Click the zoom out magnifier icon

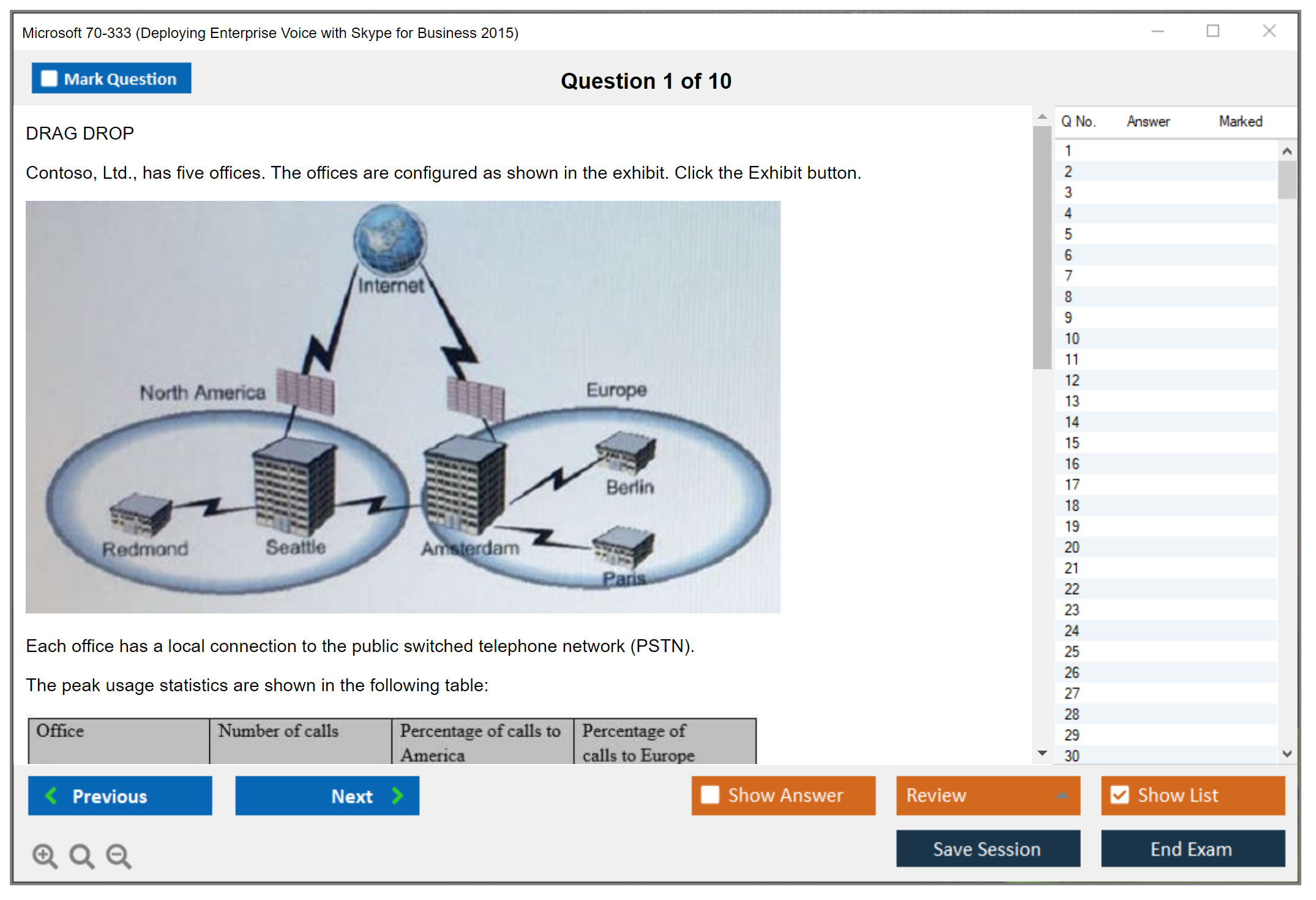[118, 855]
